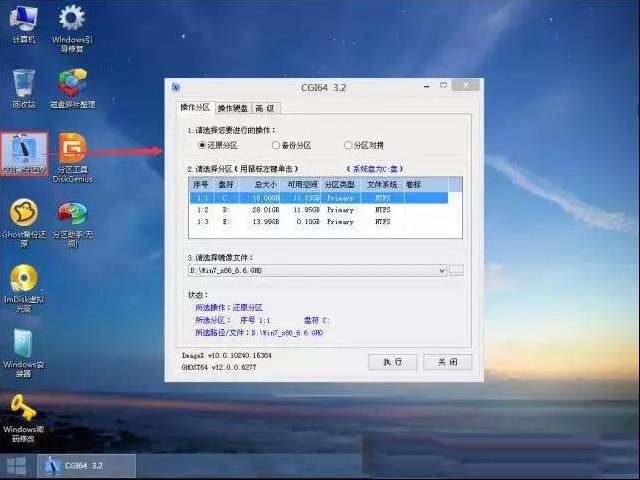Click the Windows Start button
Image resolution: width=640 pixels, height=480 pixels.
click(x=16, y=466)
